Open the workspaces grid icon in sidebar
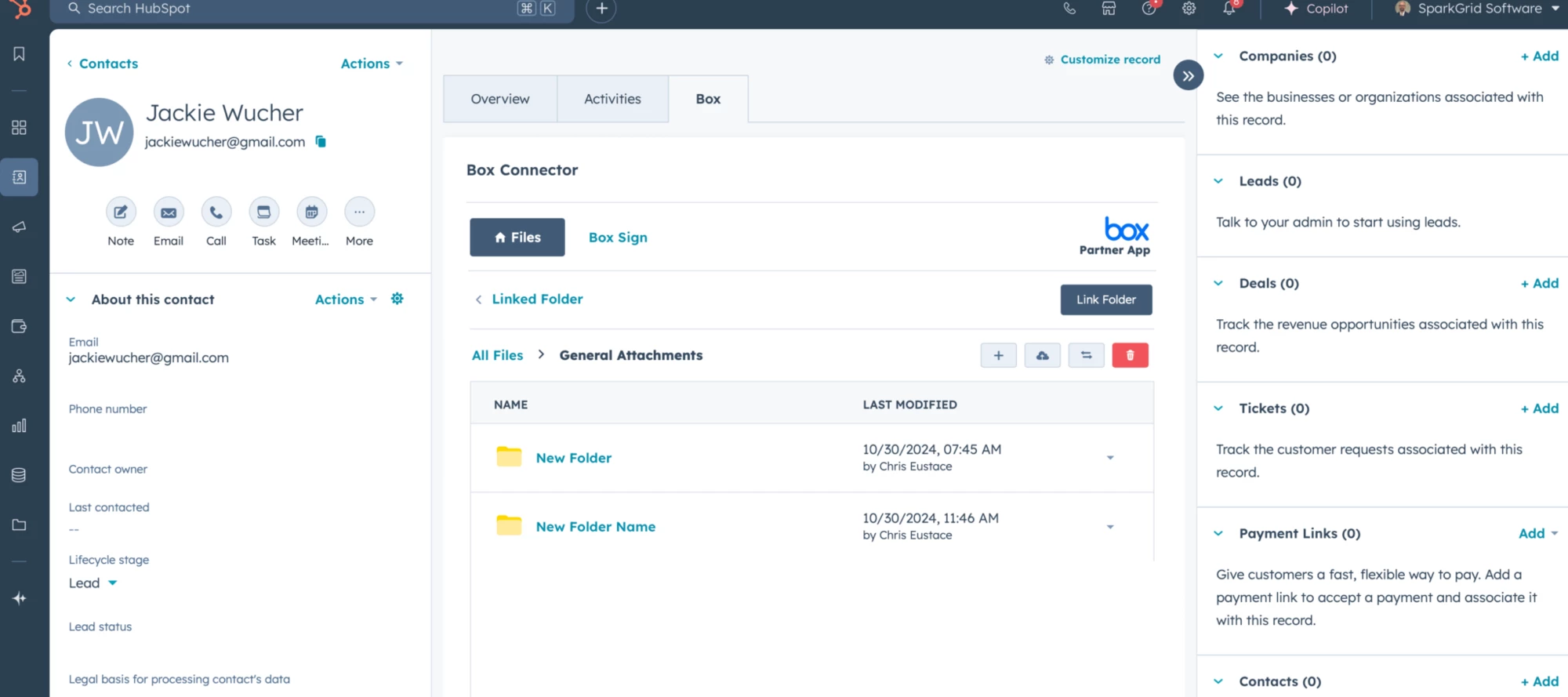Viewport: 1568px width, 697px height. tap(20, 127)
